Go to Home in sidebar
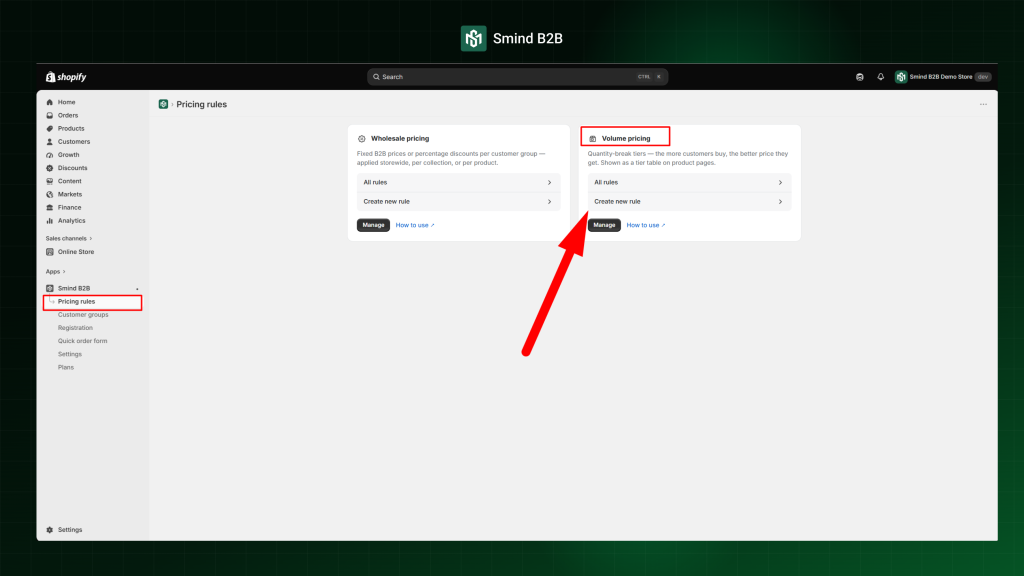The width and height of the screenshot is (1024, 576). 67,103
